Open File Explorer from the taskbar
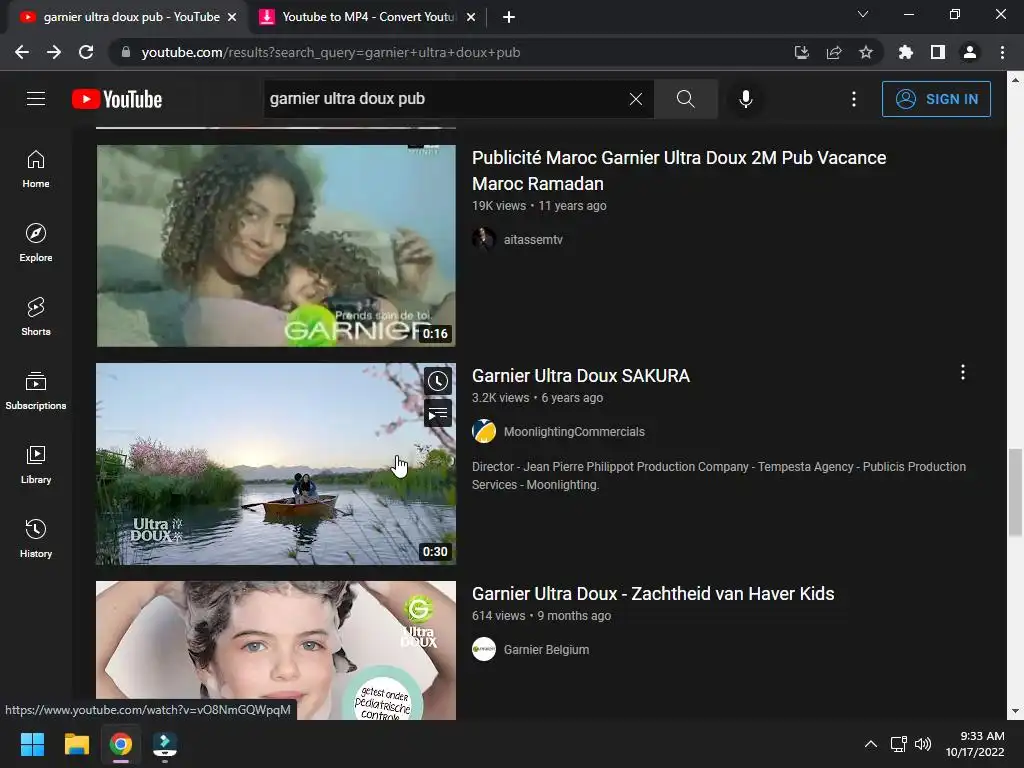 (x=76, y=744)
